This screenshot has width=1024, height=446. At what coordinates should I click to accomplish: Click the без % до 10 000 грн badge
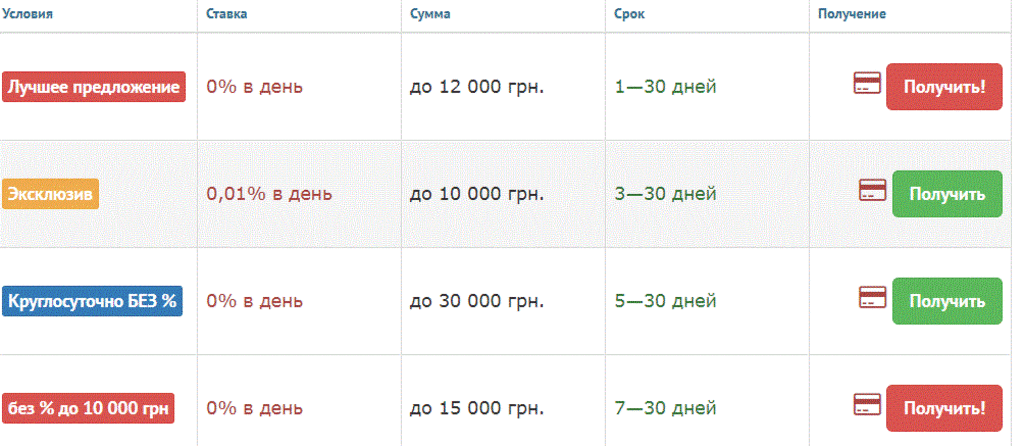[x=90, y=408]
